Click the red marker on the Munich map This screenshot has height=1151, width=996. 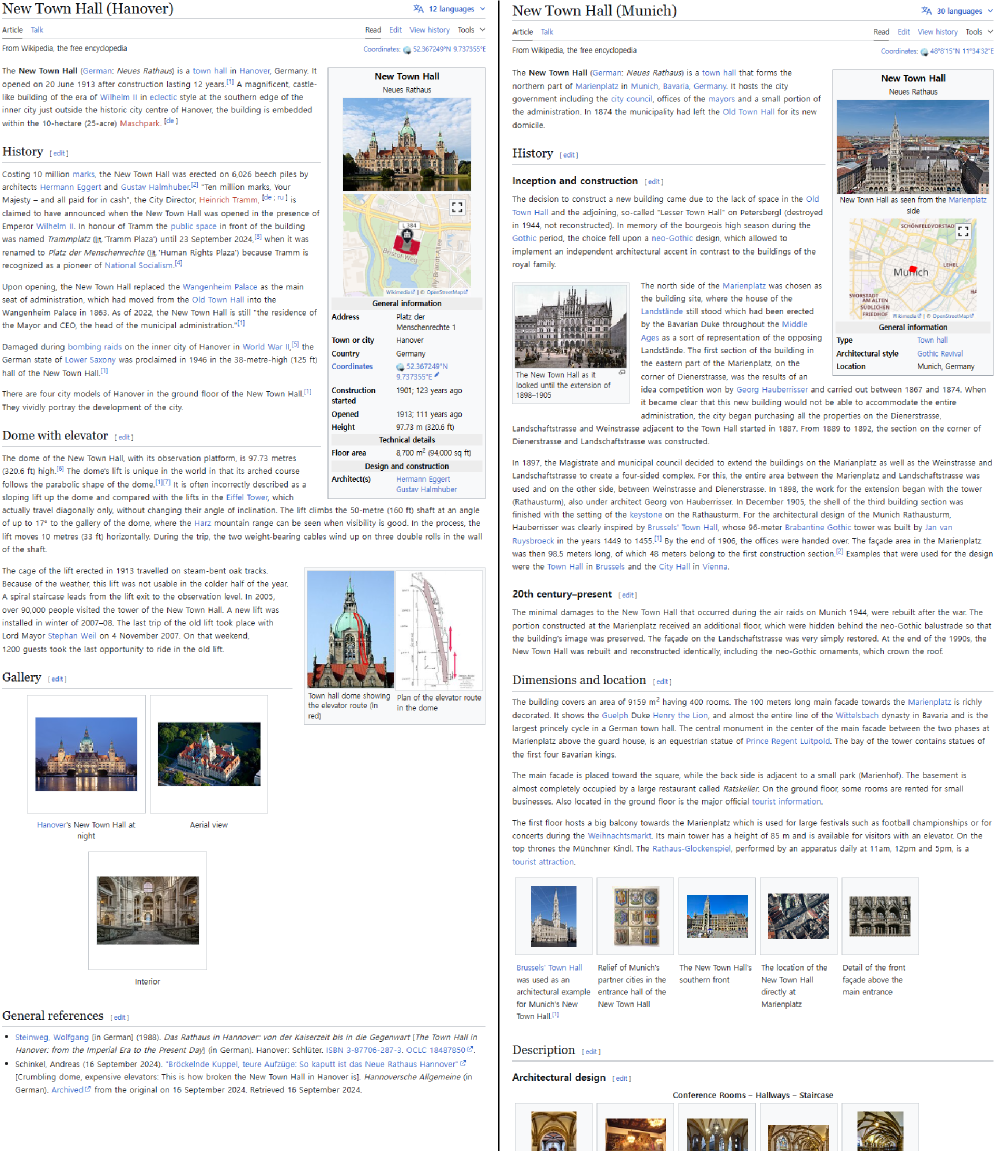(913, 269)
